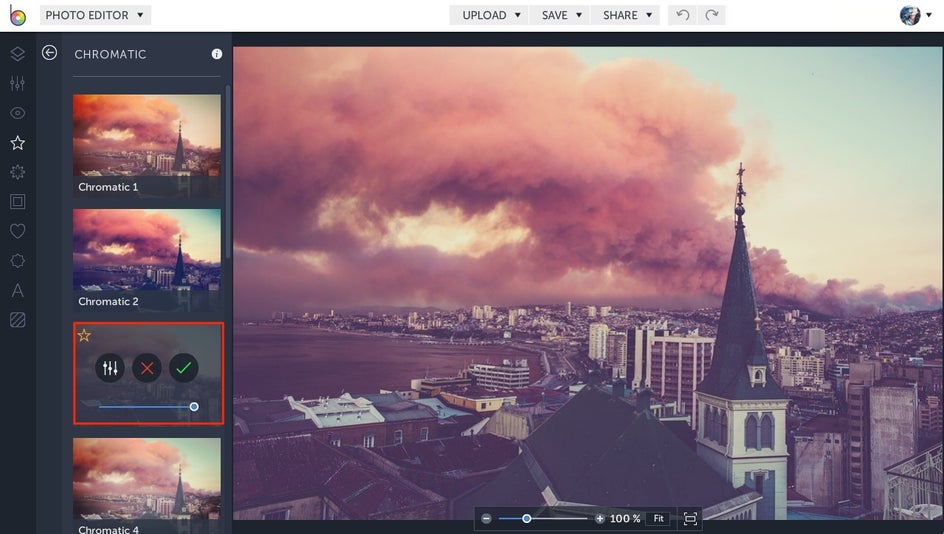Expand the account dropdown arrow
This screenshot has width=944, height=534.
click(929, 15)
